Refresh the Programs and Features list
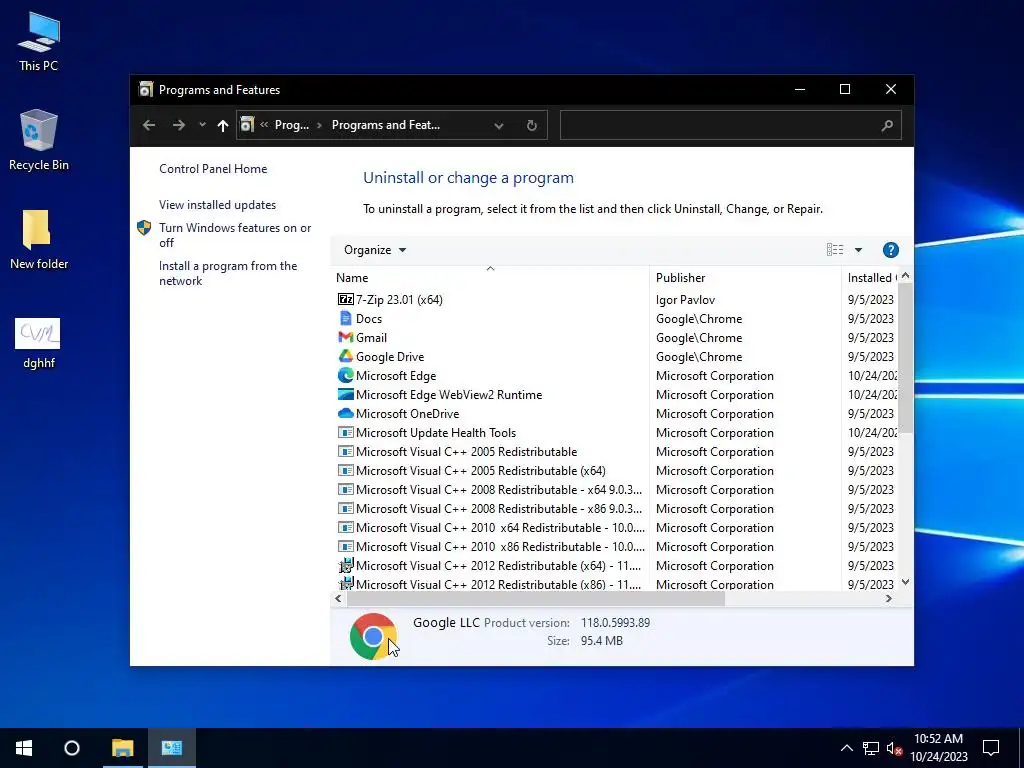 tap(532, 125)
